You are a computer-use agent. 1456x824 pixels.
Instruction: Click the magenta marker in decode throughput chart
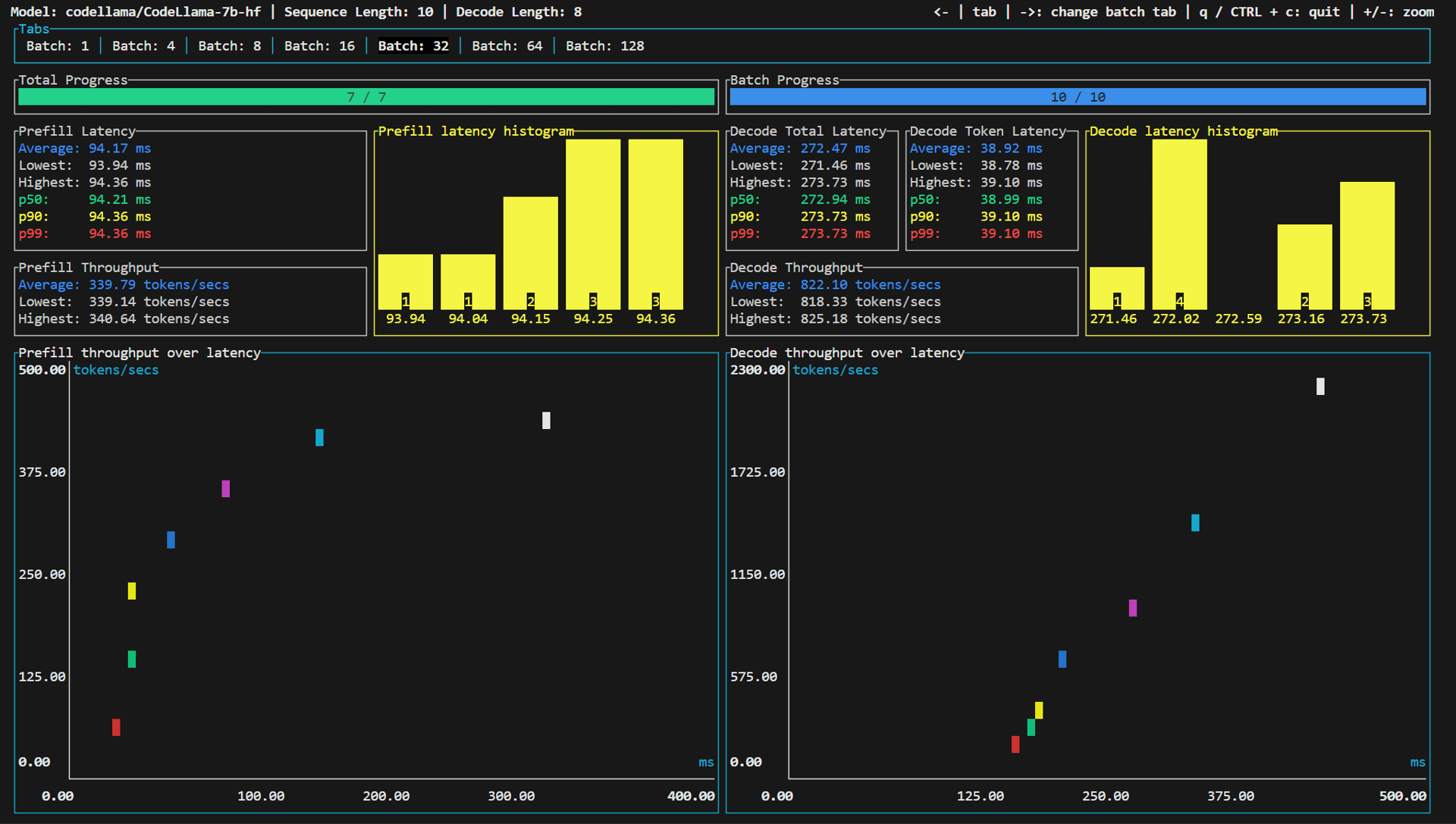(x=1133, y=608)
